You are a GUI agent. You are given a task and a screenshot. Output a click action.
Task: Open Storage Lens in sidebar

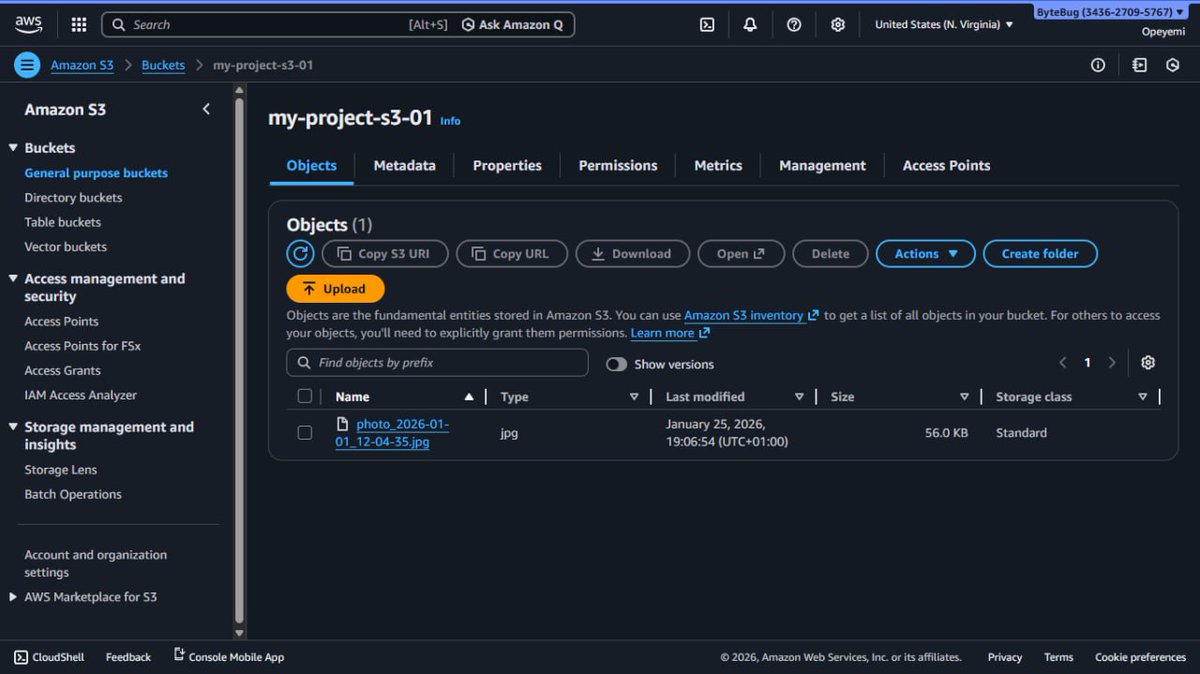pos(60,470)
